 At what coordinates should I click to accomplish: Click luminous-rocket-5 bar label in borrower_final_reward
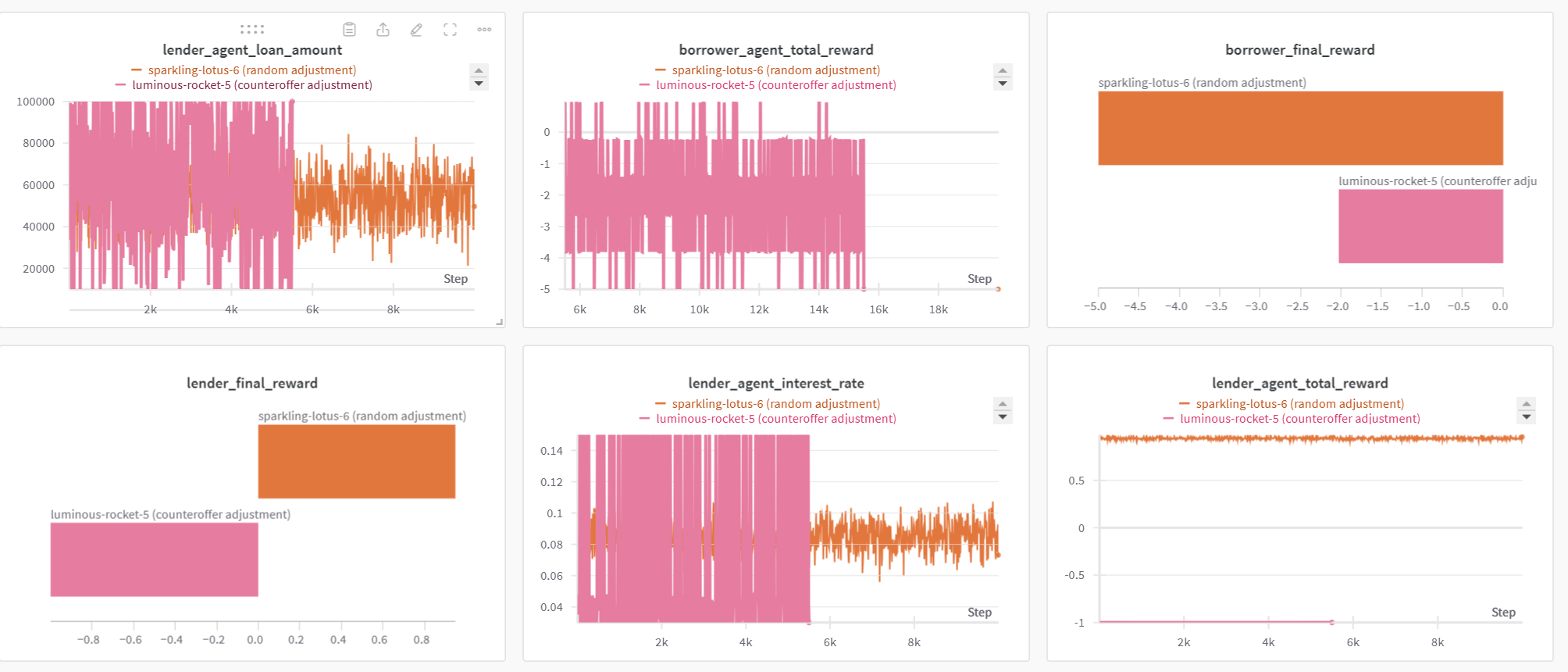click(x=1438, y=181)
